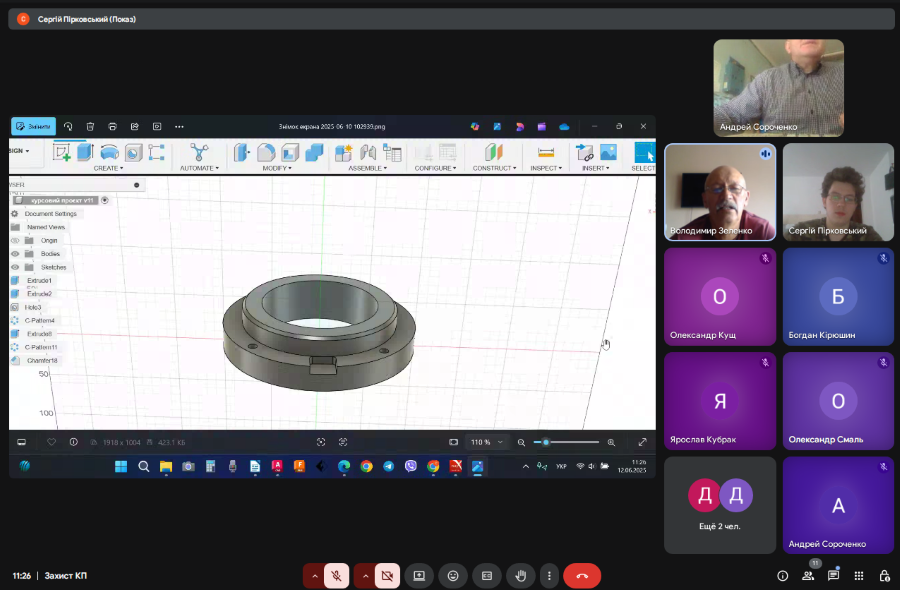Image resolution: width=900 pixels, height=590 pixels.
Task: Click the Offset Plane icon above CONSTRUCT
Action: 494,152
